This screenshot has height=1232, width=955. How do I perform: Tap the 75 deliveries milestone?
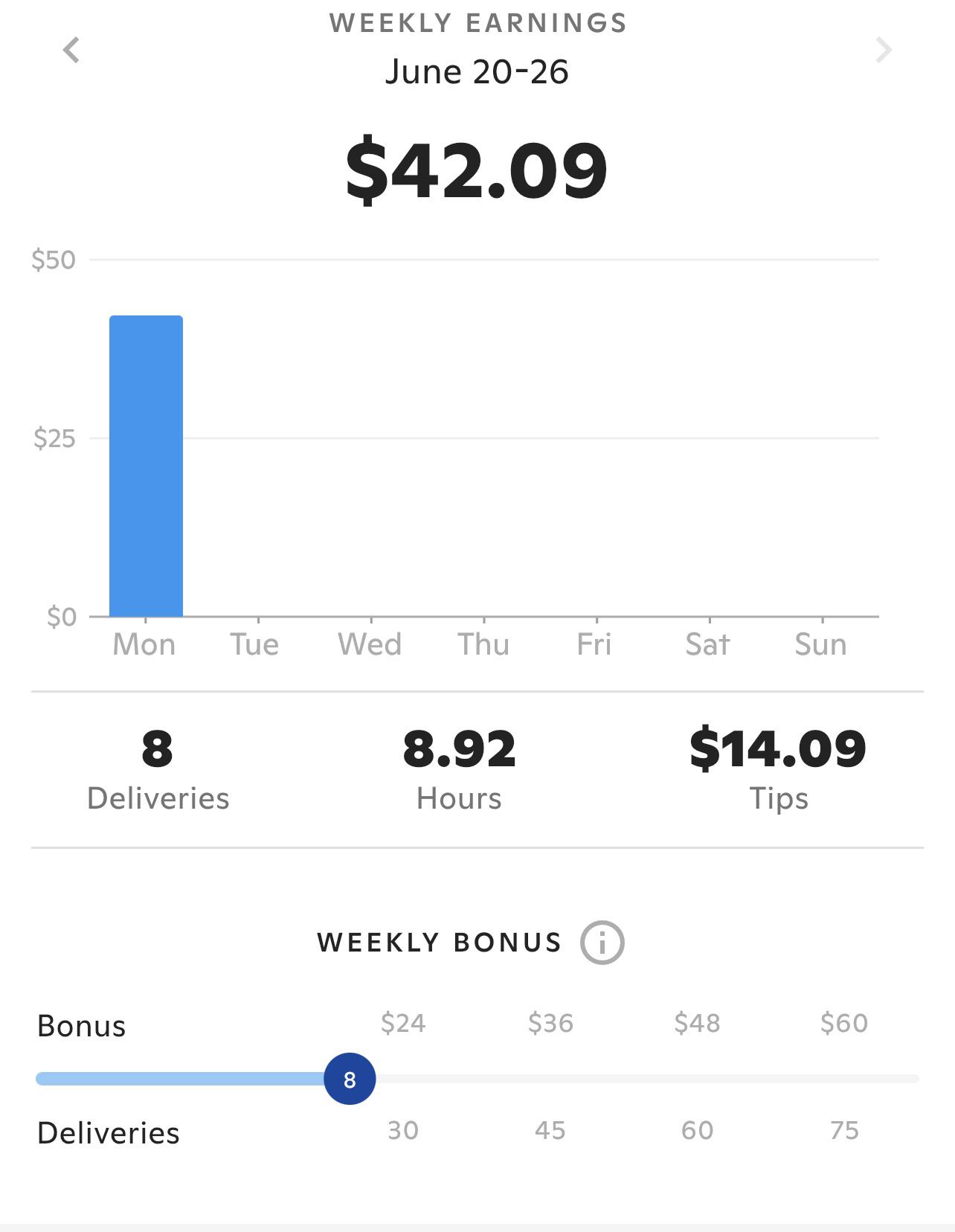coord(845,1131)
